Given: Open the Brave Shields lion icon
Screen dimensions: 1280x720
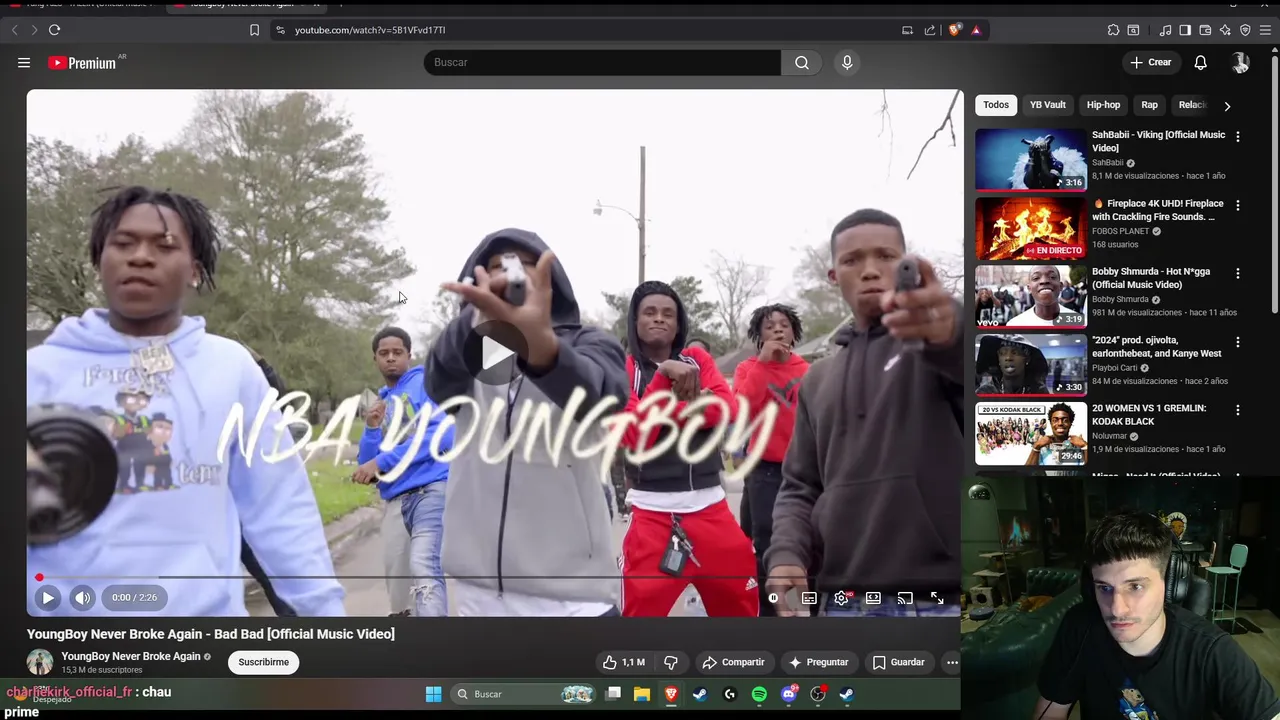Looking at the screenshot, I should [x=954, y=30].
